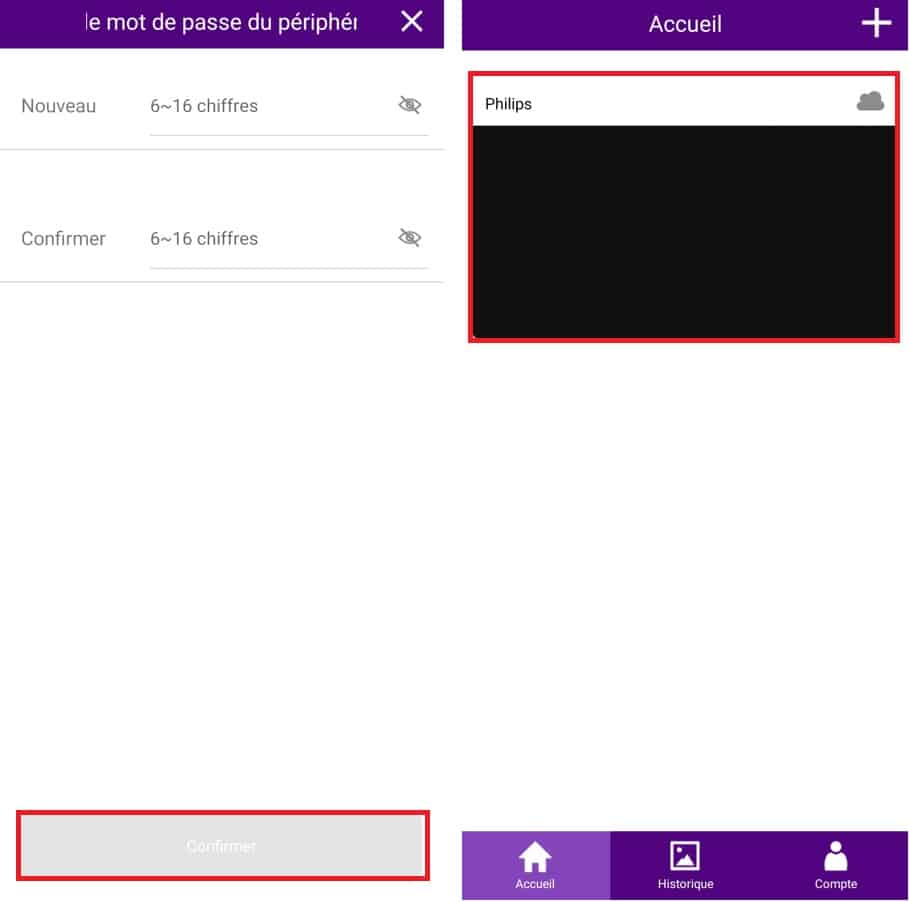Switch to the Compte tab label
This screenshot has width=909, height=902.
(x=835, y=884)
